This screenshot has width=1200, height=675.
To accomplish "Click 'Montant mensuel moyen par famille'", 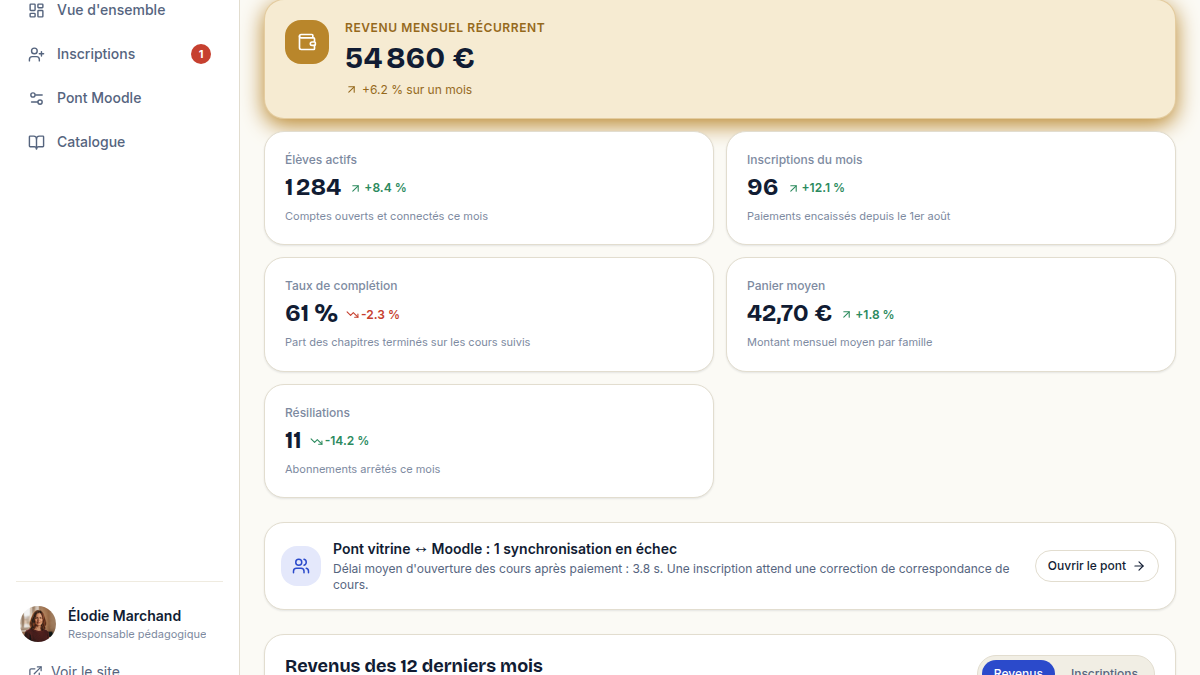I will click(x=839, y=342).
